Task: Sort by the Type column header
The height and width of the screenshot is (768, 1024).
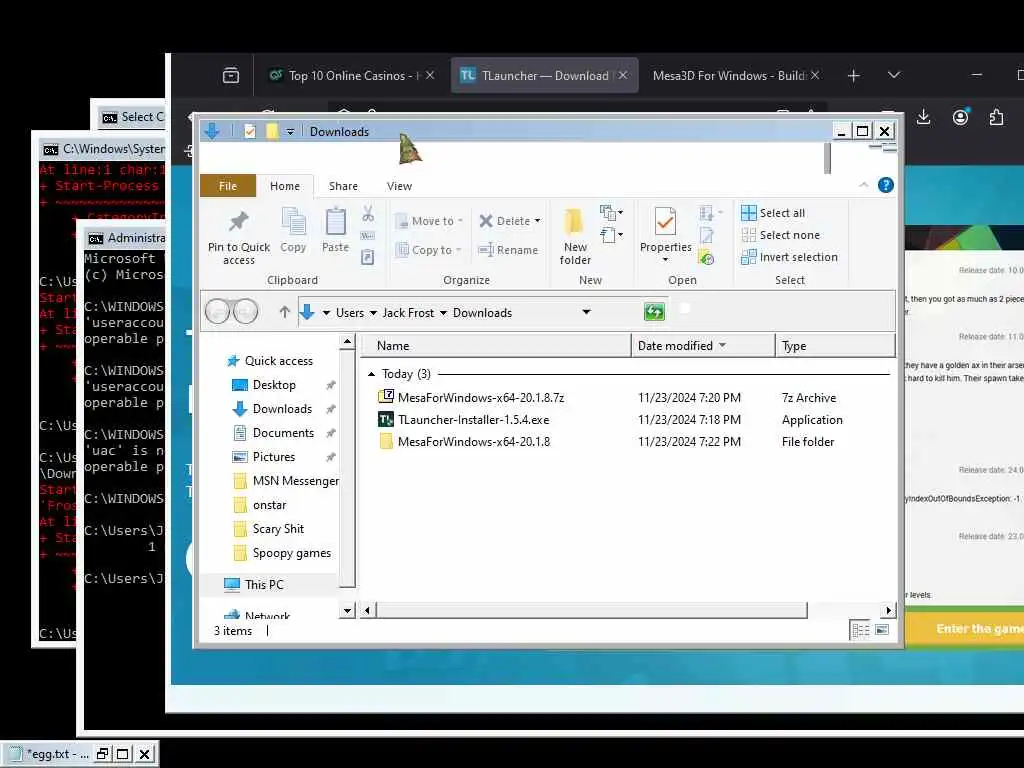Action: (x=835, y=345)
